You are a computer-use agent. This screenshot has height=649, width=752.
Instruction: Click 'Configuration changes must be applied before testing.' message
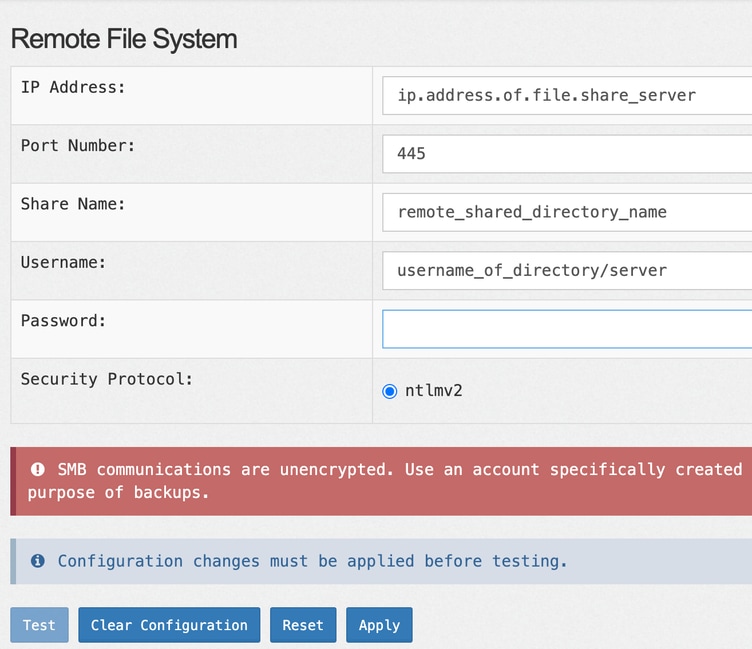[313, 561]
